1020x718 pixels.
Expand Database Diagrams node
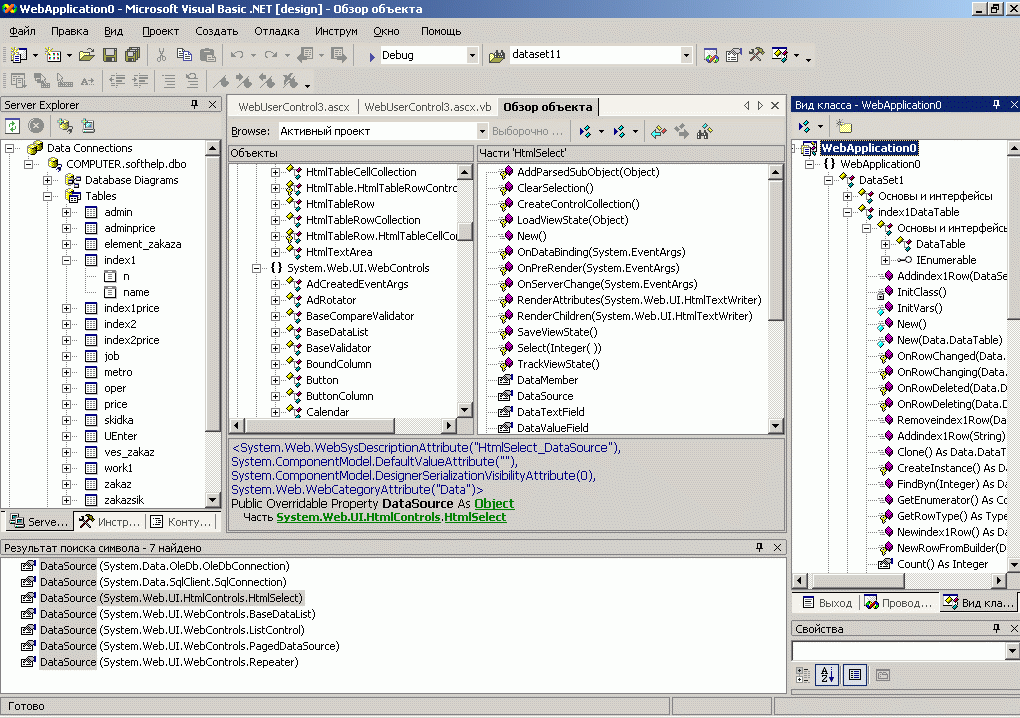pyautogui.click(x=47, y=180)
